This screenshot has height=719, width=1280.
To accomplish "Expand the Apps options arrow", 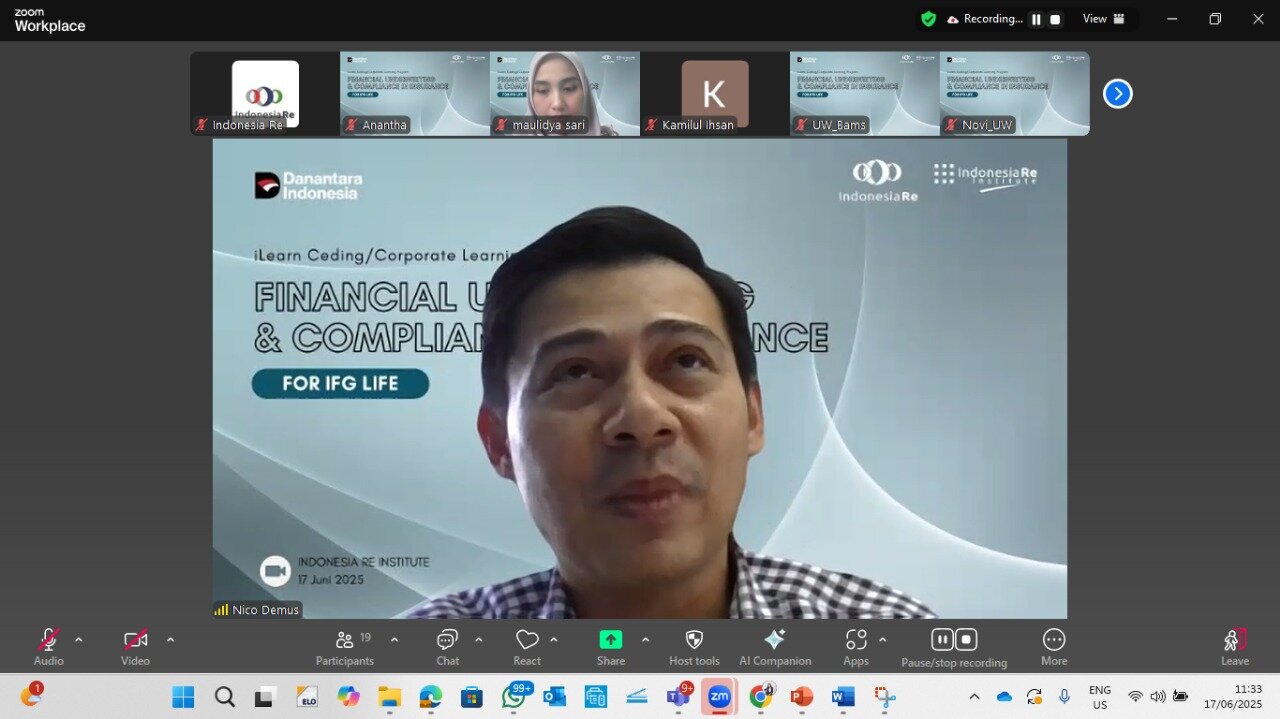I will pyautogui.click(x=882, y=640).
